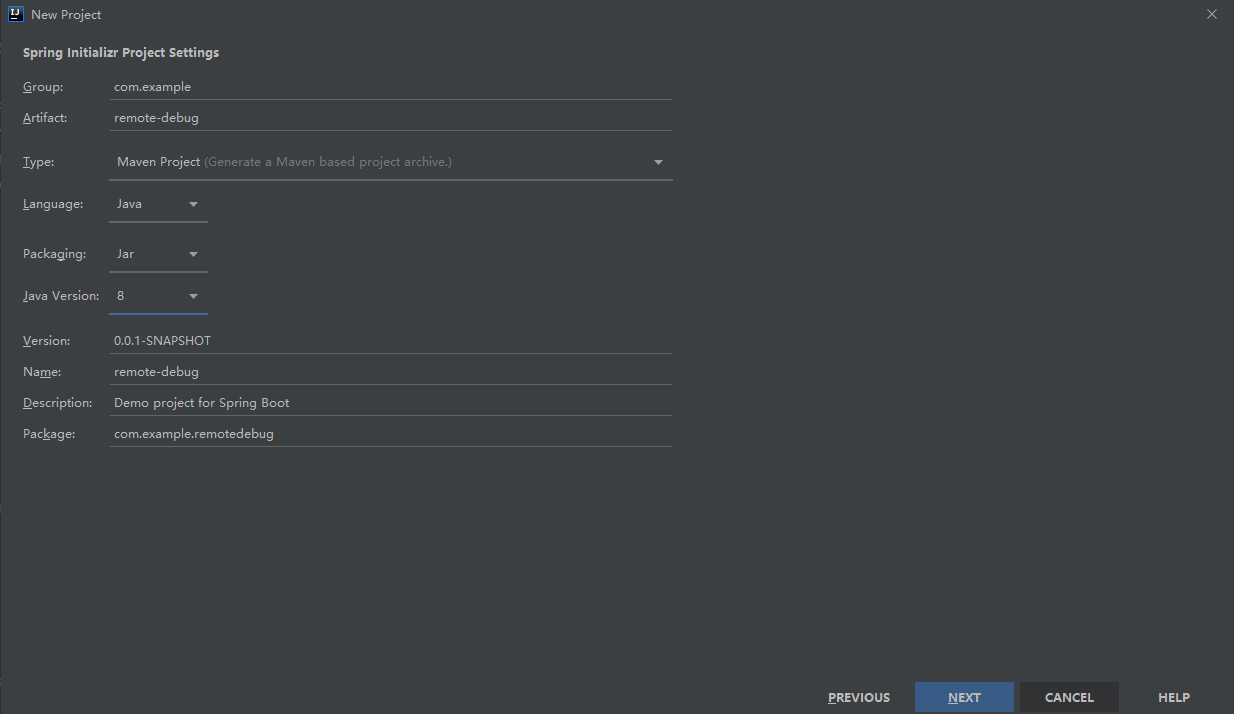Open the Packaging dropdown showing Jar
The width and height of the screenshot is (1234, 714).
point(159,254)
